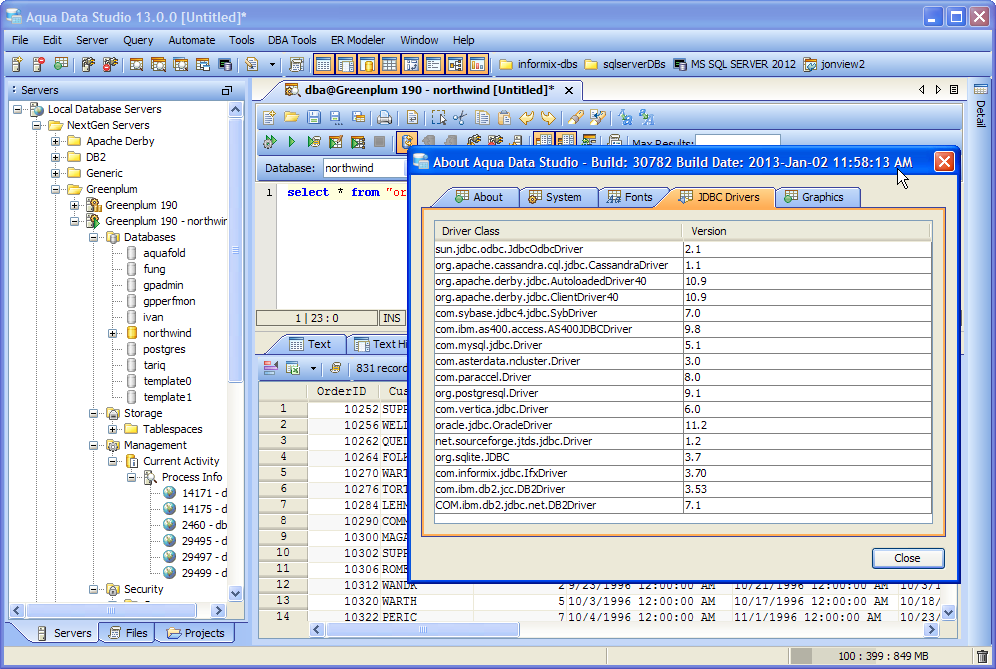Open the DBA Tools menu

point(292,40)
